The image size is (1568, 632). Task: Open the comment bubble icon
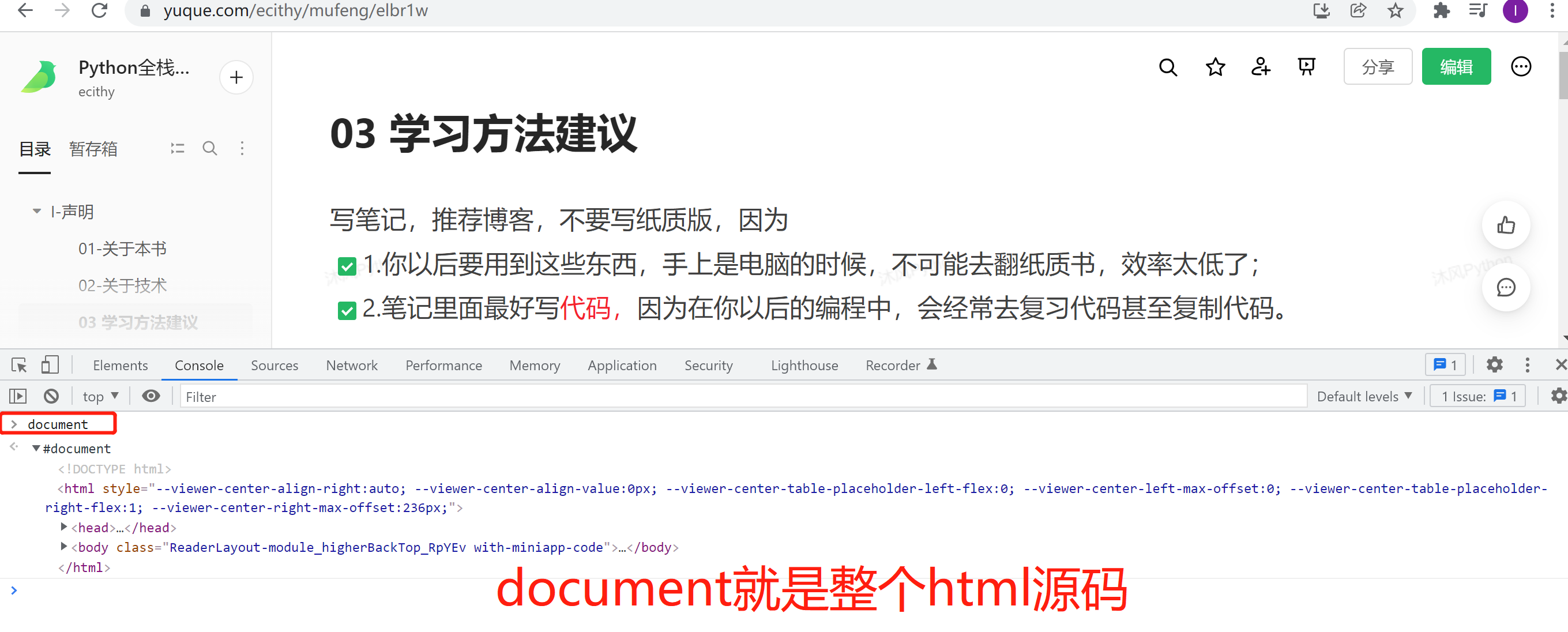1505,287
